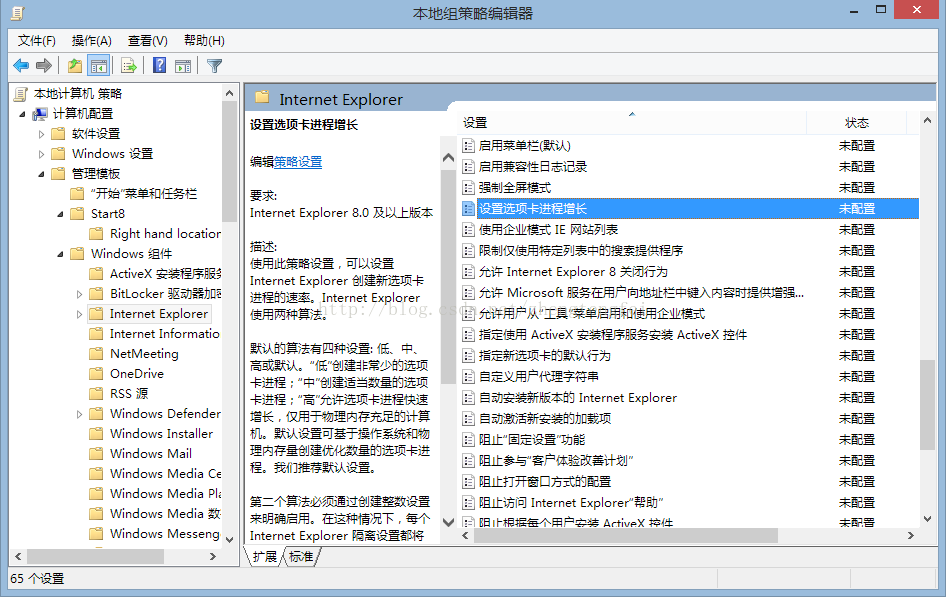
Task: Click the settings list horizontal scrollbar thumb
Action: point(626,535)
